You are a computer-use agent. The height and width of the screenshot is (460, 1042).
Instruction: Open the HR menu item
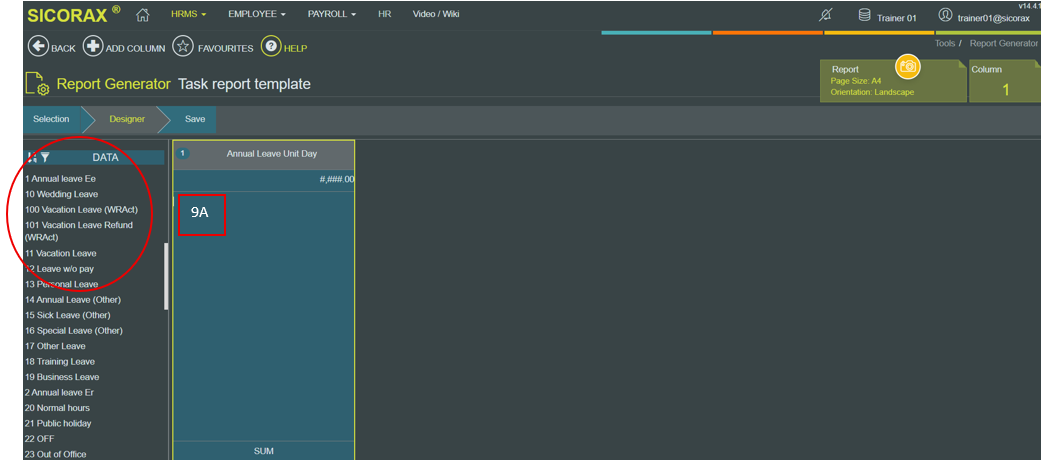(384, 14)
